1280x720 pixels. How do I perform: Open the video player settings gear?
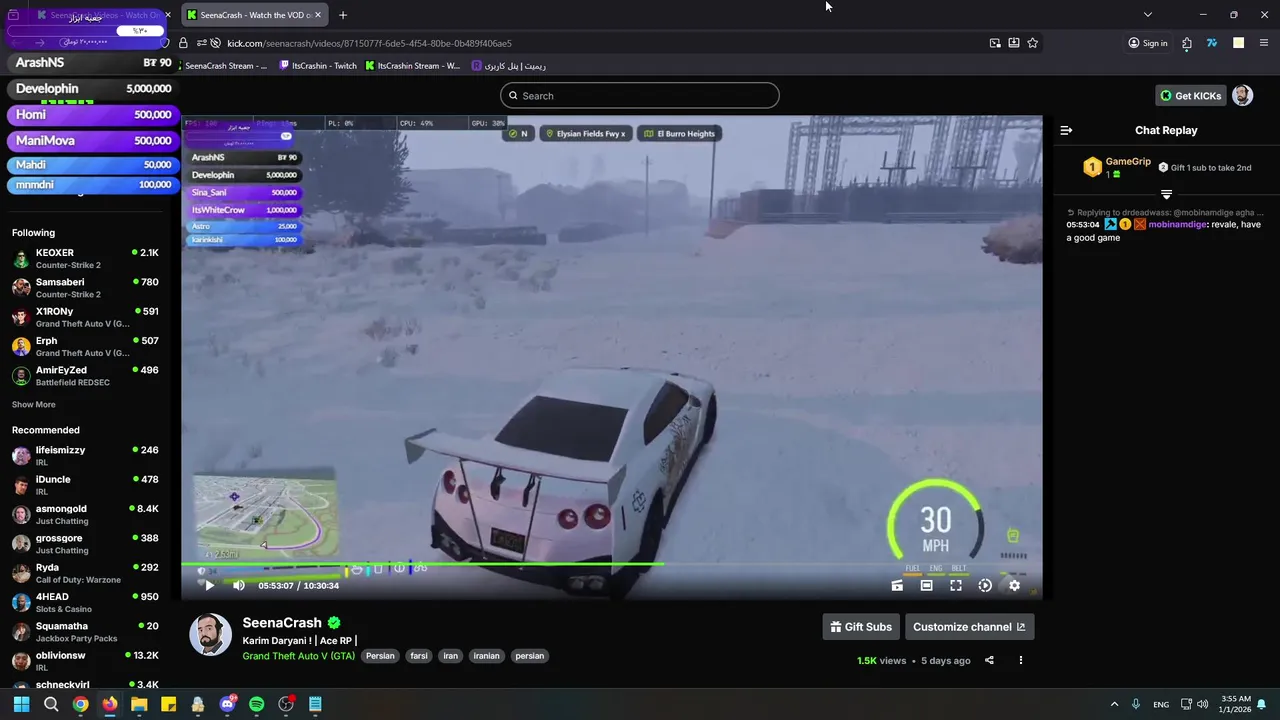point(1014,586)
